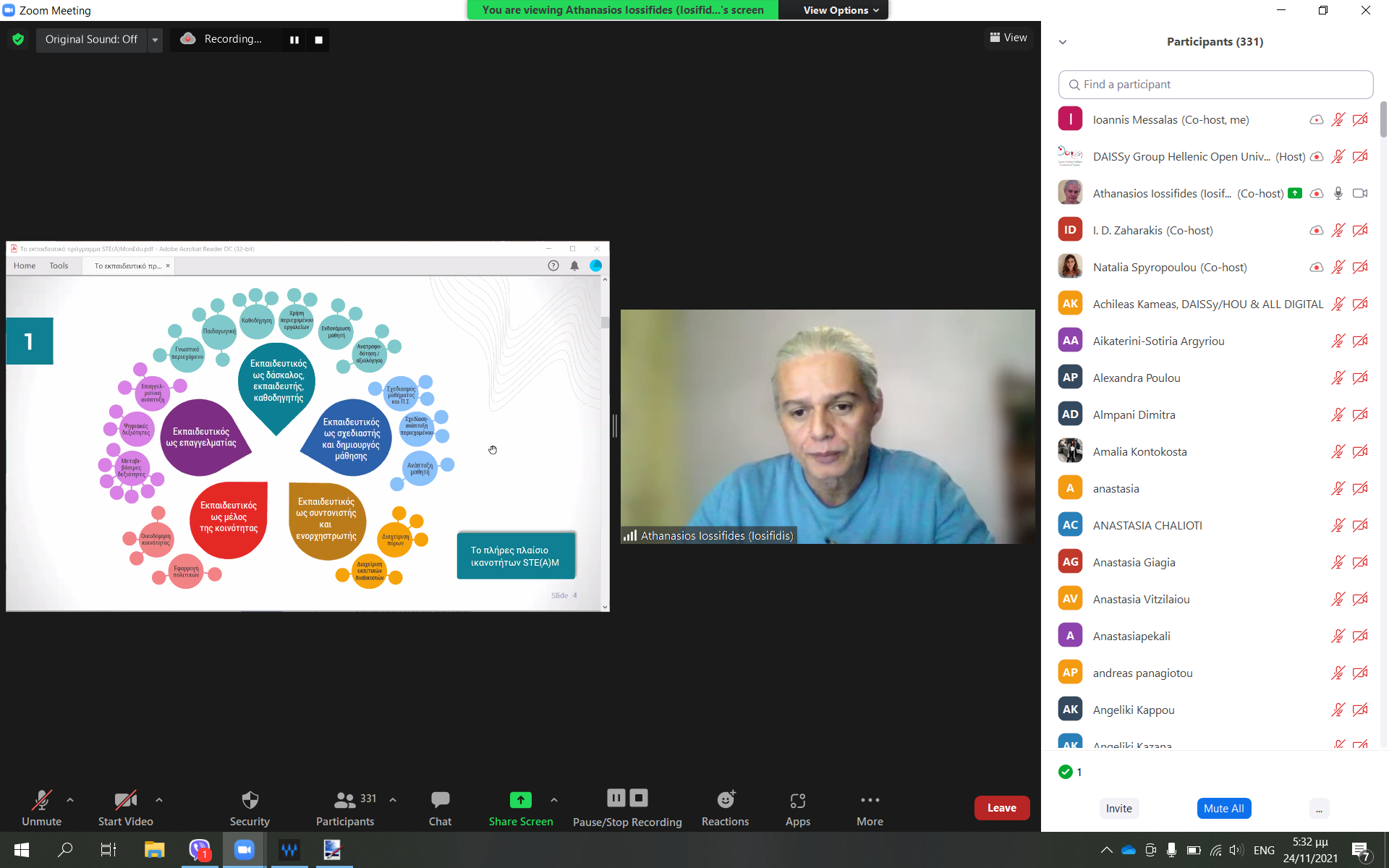The image size is (1389, 868).
Task: Collapse the Participants panel chevron
Action: point(1063,42)
